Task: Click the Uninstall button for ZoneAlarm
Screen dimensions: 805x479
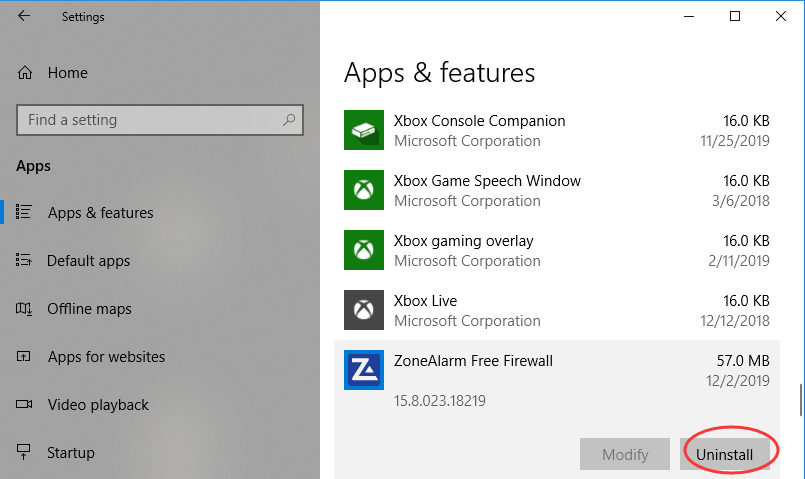Action: coord(724,454)
